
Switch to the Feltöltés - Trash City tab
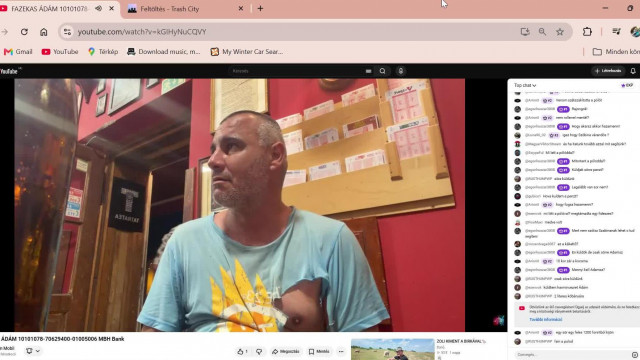tap(184, 9)
